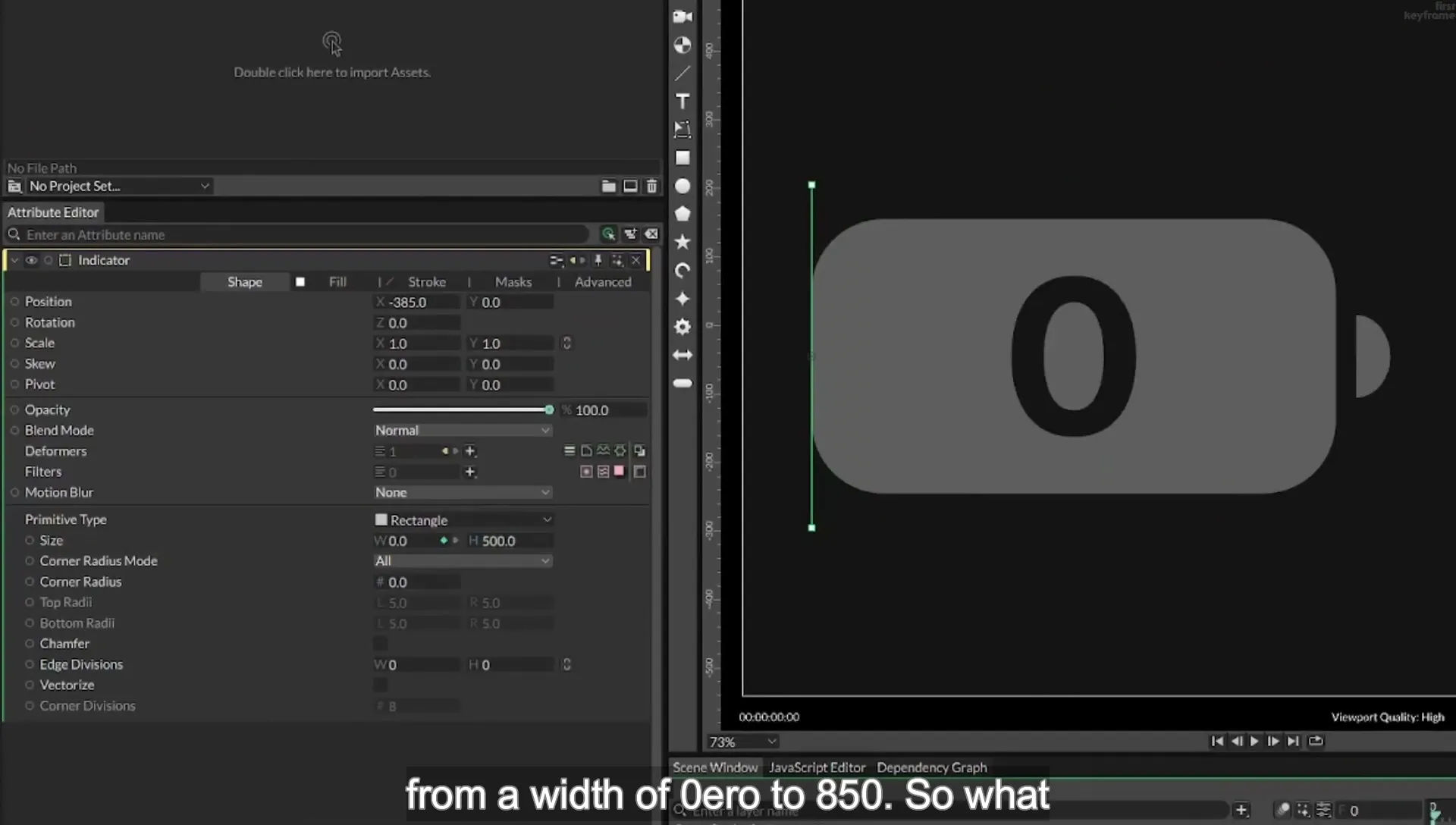Collapse the Indicator layer attributes
This screenshot has height=825, width=1456.
(14, 260)
